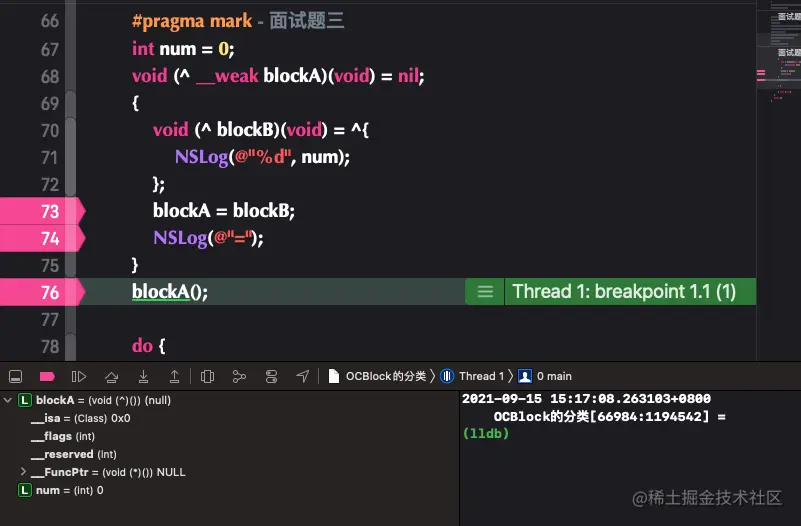801x526 pixels.
Task: Step over the current line
Action: click(111, 377)
